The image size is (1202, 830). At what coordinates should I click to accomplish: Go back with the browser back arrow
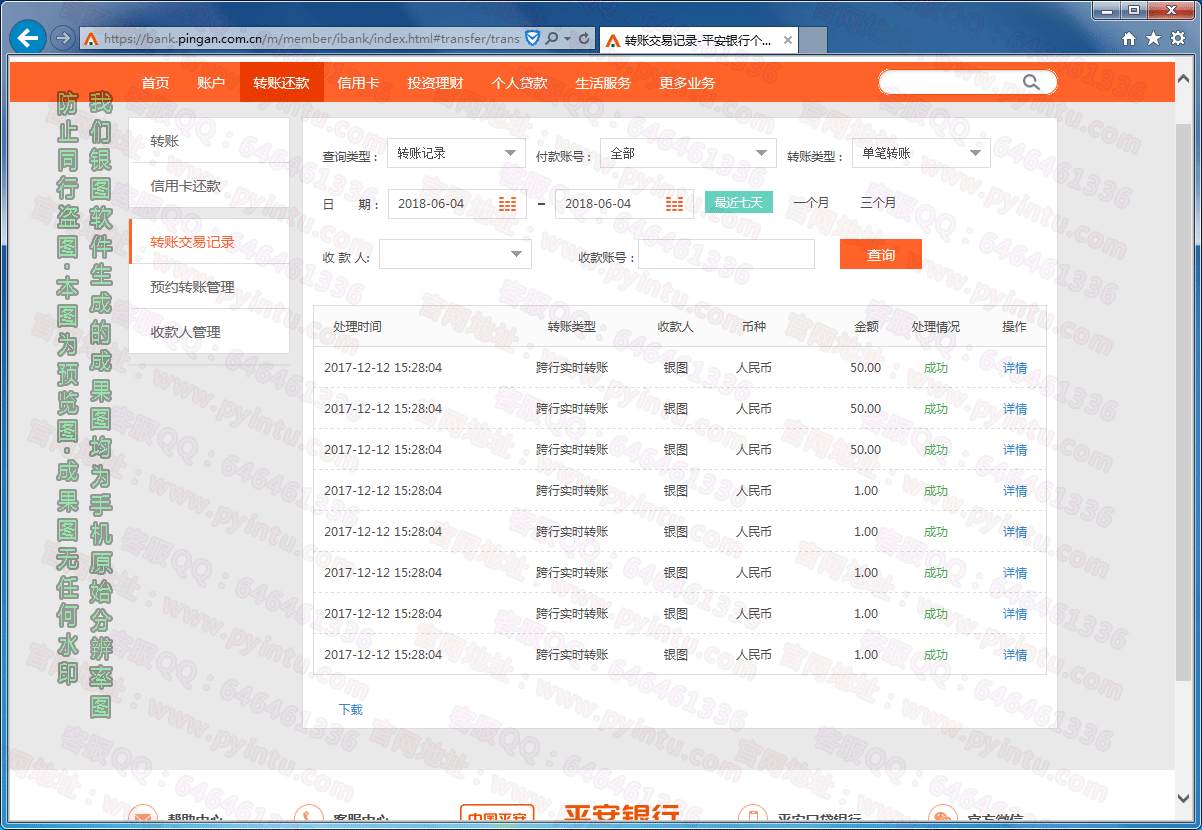pos(27,38)
